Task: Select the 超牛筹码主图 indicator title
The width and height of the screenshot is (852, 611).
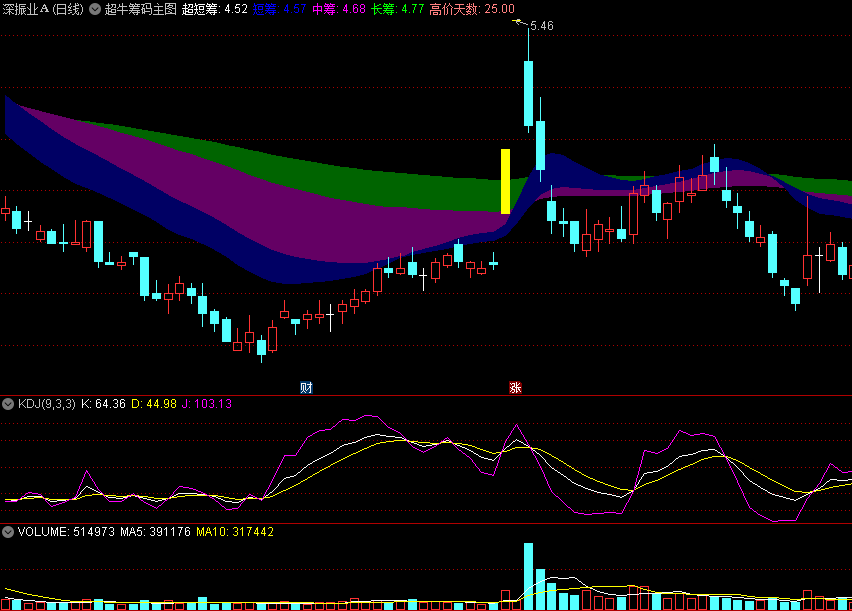Action: pyautogui.click(x=141, y=9)
